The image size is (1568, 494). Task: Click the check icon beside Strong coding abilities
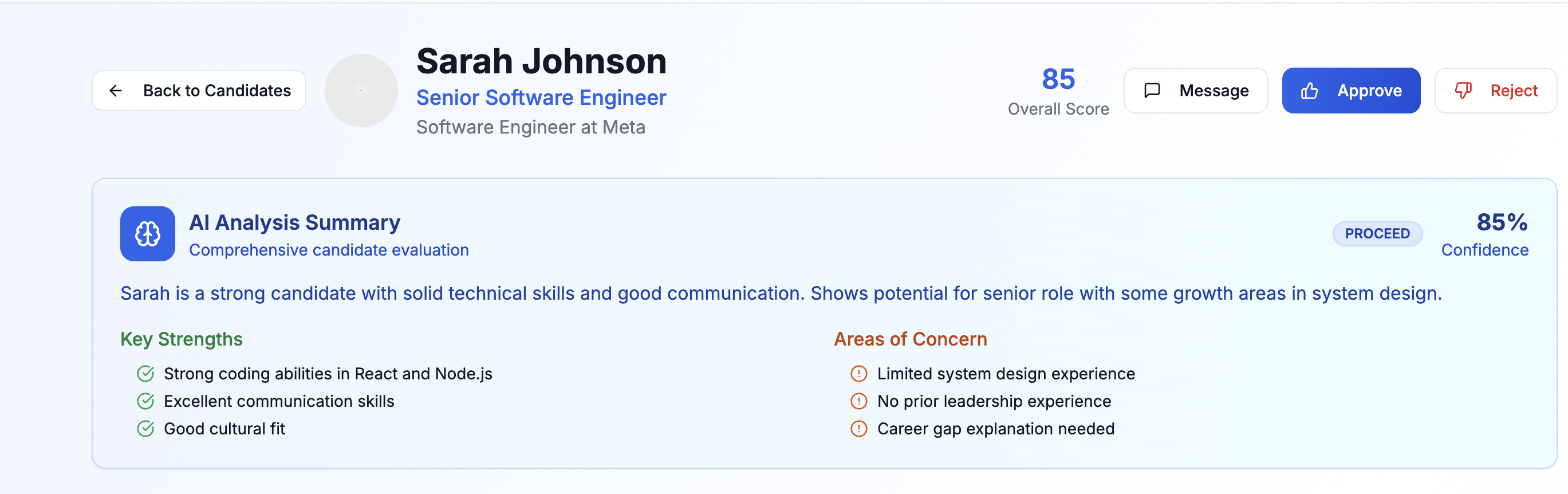click(145, 374)
